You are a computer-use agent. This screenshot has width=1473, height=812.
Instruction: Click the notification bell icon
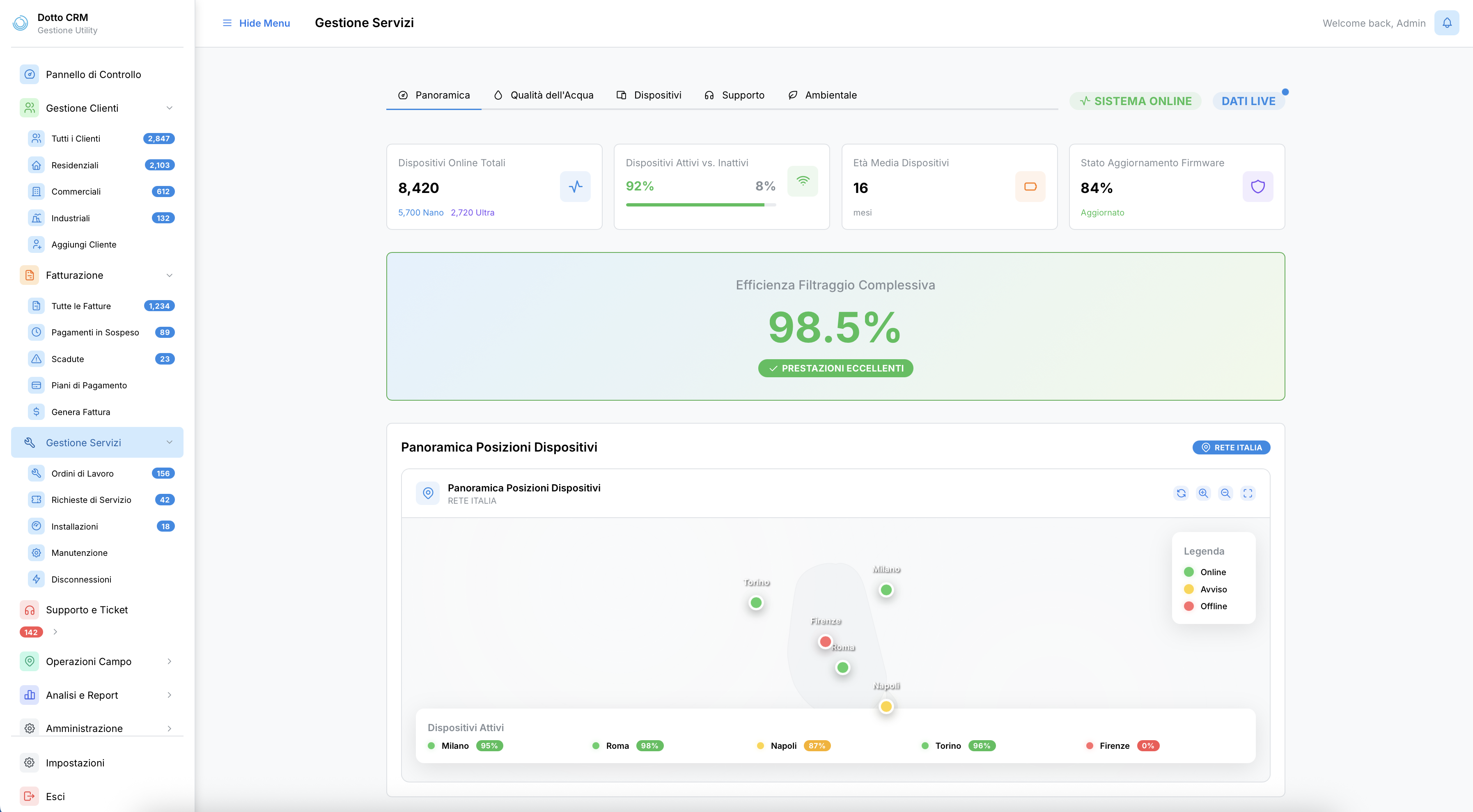click(x=1446, y=23)
